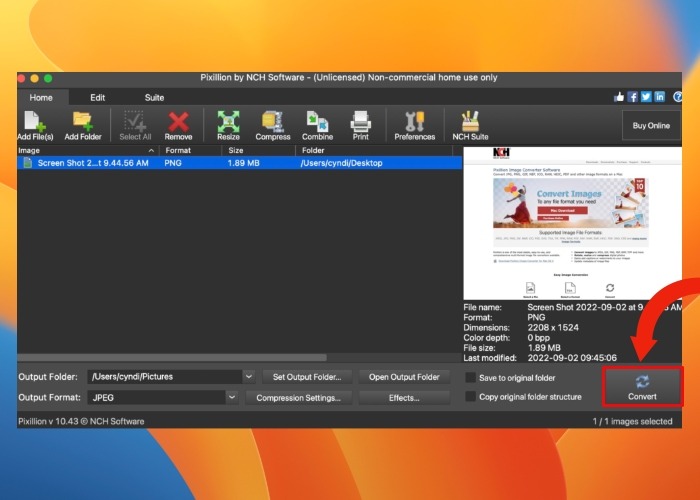Click the thumbs-up like icon
The height and width of the screenshot is (500, 700).
620,97
